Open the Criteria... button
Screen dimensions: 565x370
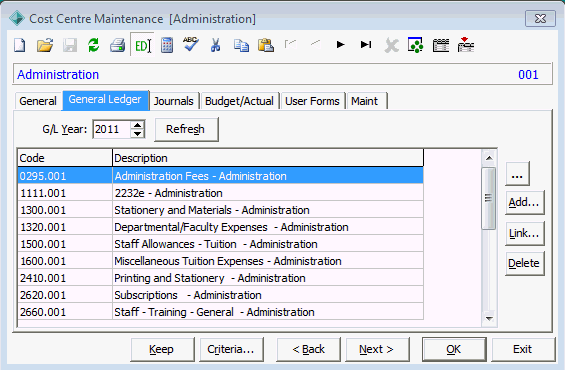231,349
